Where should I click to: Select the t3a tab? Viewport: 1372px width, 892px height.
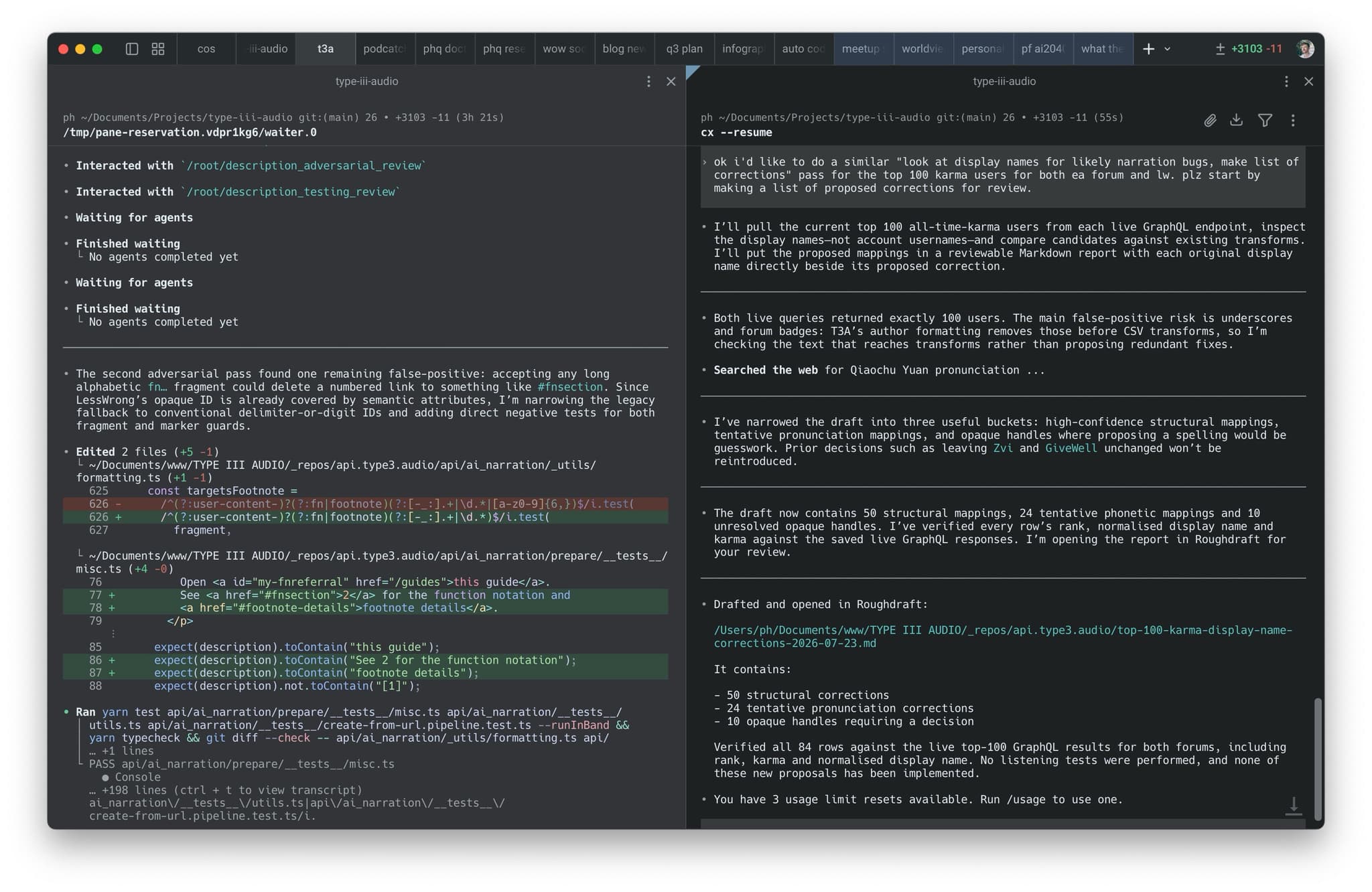pos(326,49)
